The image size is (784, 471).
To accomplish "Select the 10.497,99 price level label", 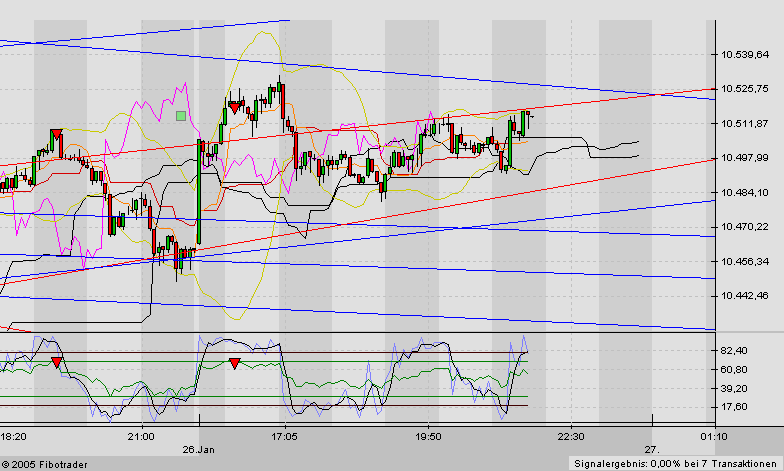I will (744, 158).
